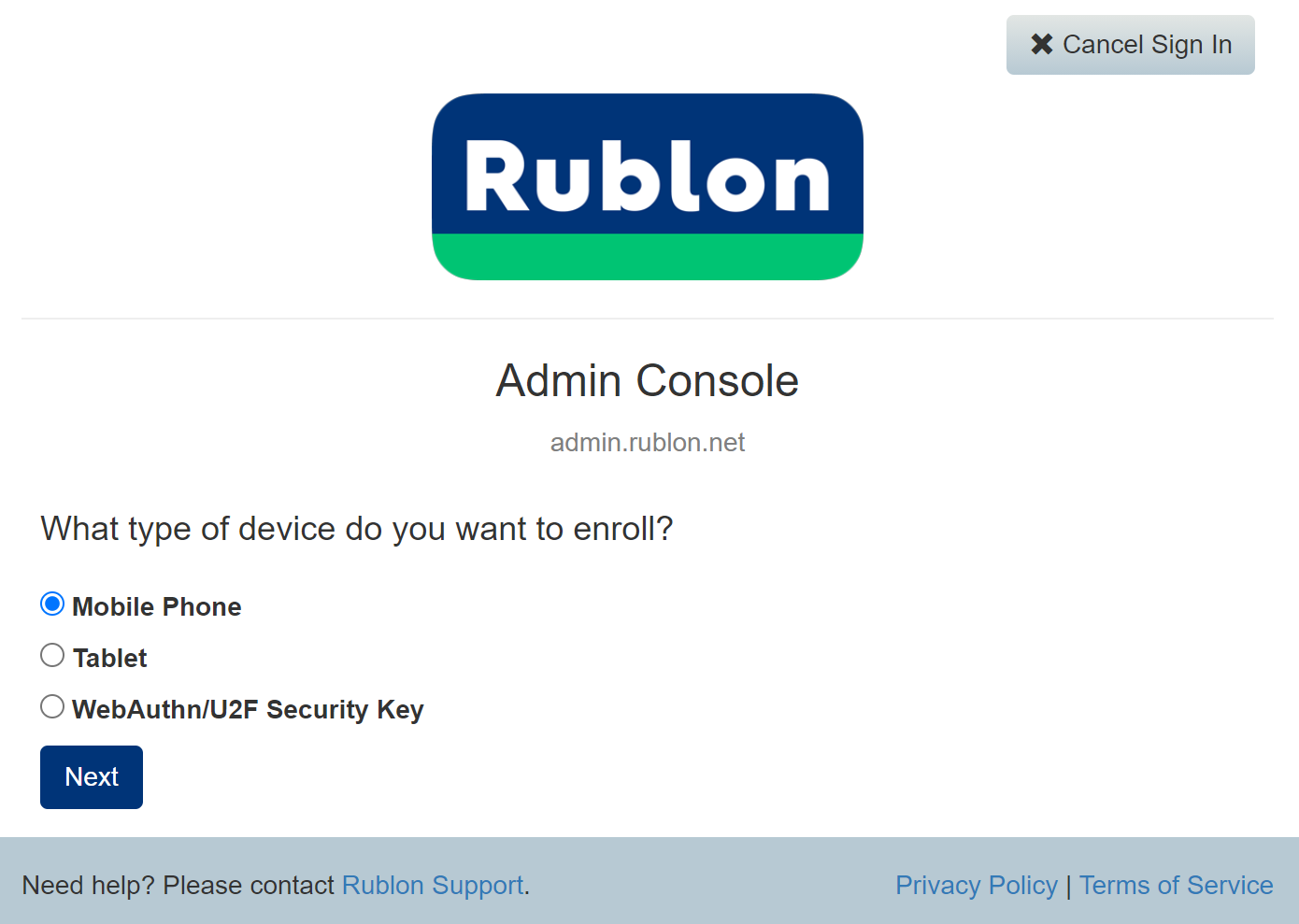Select the WebAuthn/U2F Security Key radio button
The height and width of the screenshot is (924, 1299).
(x=52, y=707)
